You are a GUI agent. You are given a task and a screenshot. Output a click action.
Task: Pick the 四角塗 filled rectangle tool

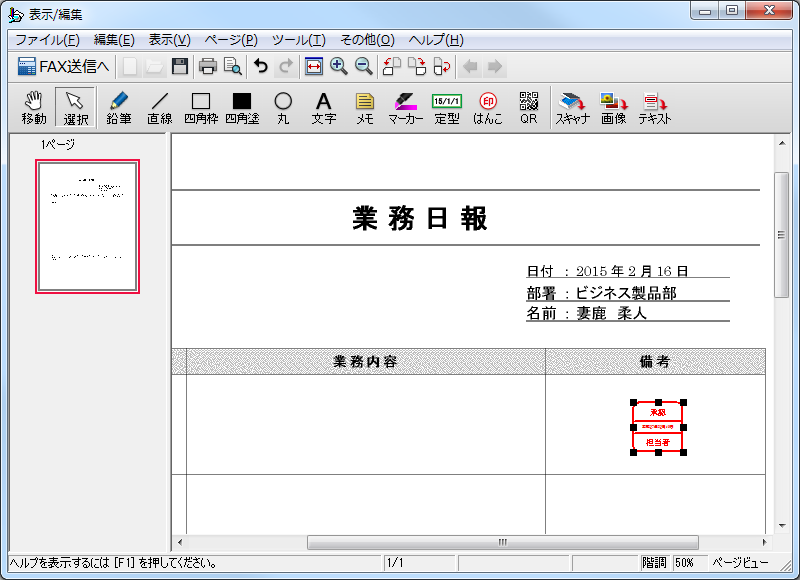coord(242,108)
